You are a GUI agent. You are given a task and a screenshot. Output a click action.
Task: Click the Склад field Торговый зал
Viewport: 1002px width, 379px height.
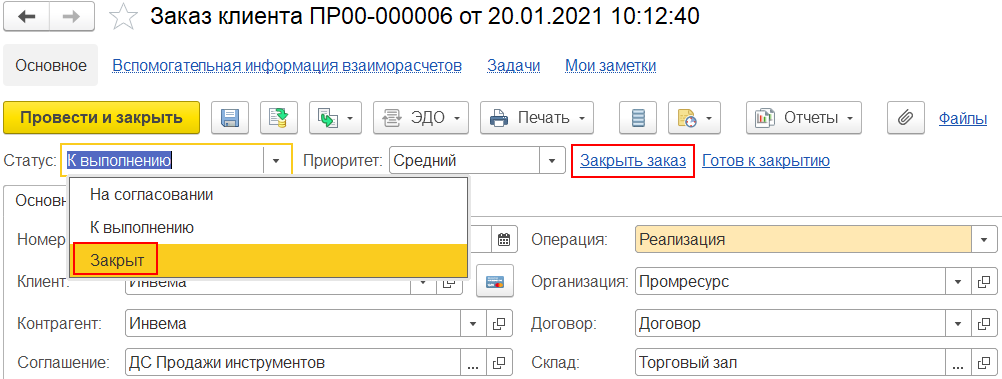pos(790,363)
